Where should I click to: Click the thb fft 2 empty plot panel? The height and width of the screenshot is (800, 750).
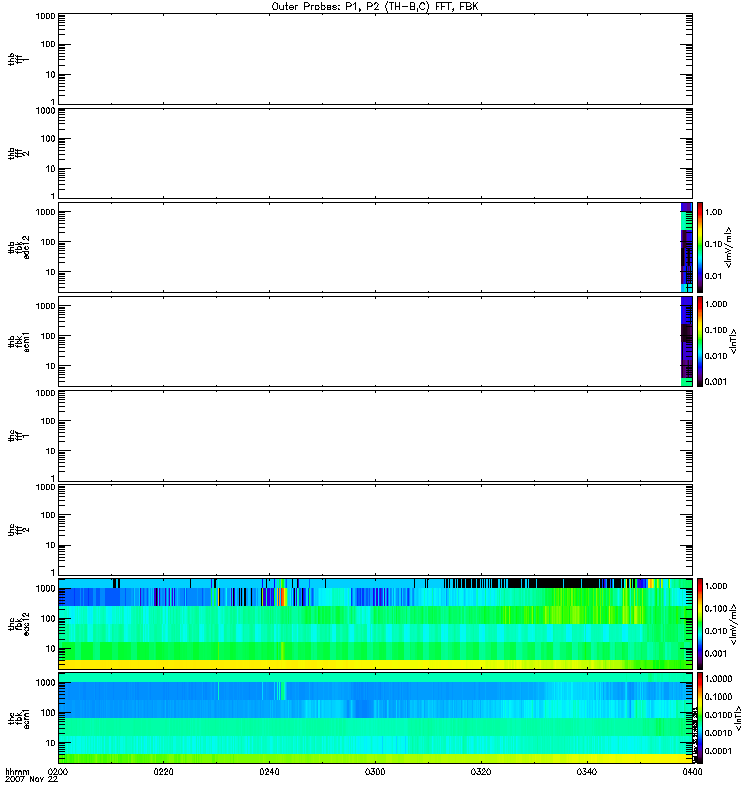(375, 152)
